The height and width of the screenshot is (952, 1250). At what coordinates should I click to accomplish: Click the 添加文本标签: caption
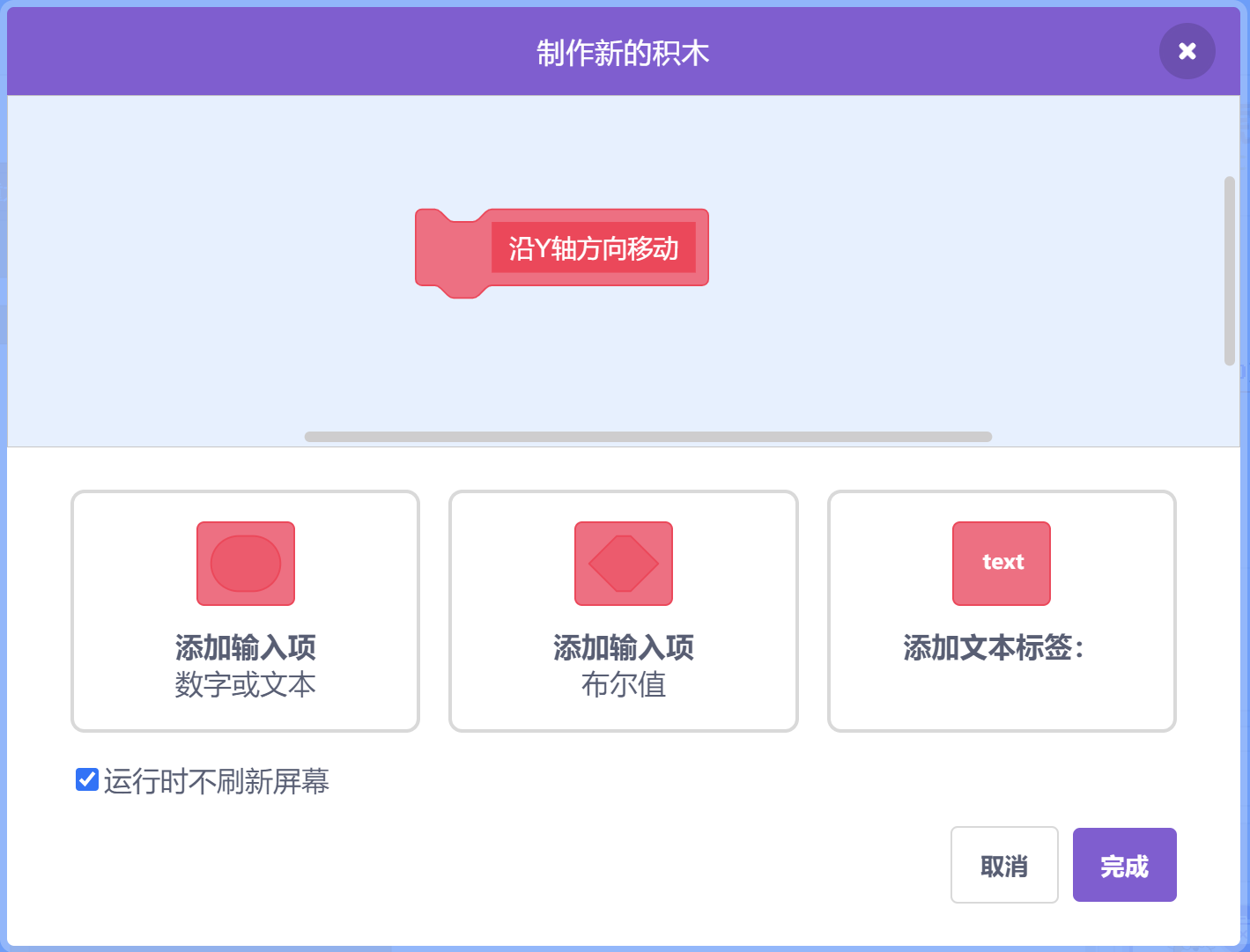pyautogui.click(x=993, y=648)
